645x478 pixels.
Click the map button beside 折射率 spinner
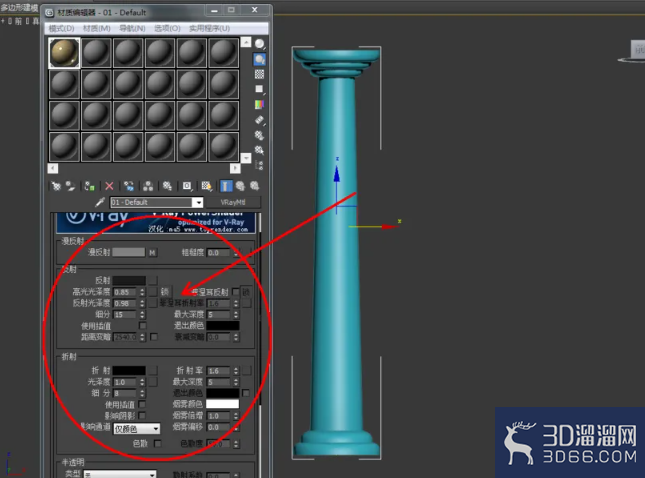pyautogui.click(x=246, y=371)
